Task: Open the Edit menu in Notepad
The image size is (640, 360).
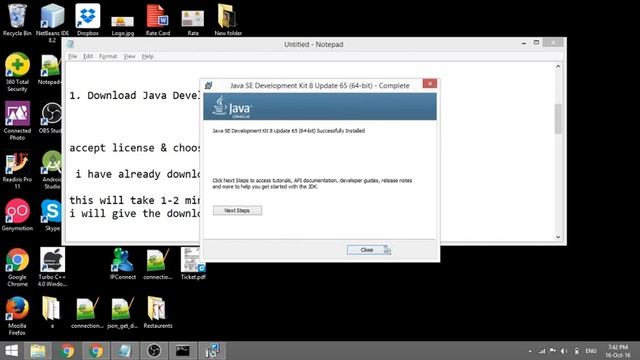Action: pyautogui.click(x=88, y=56)
